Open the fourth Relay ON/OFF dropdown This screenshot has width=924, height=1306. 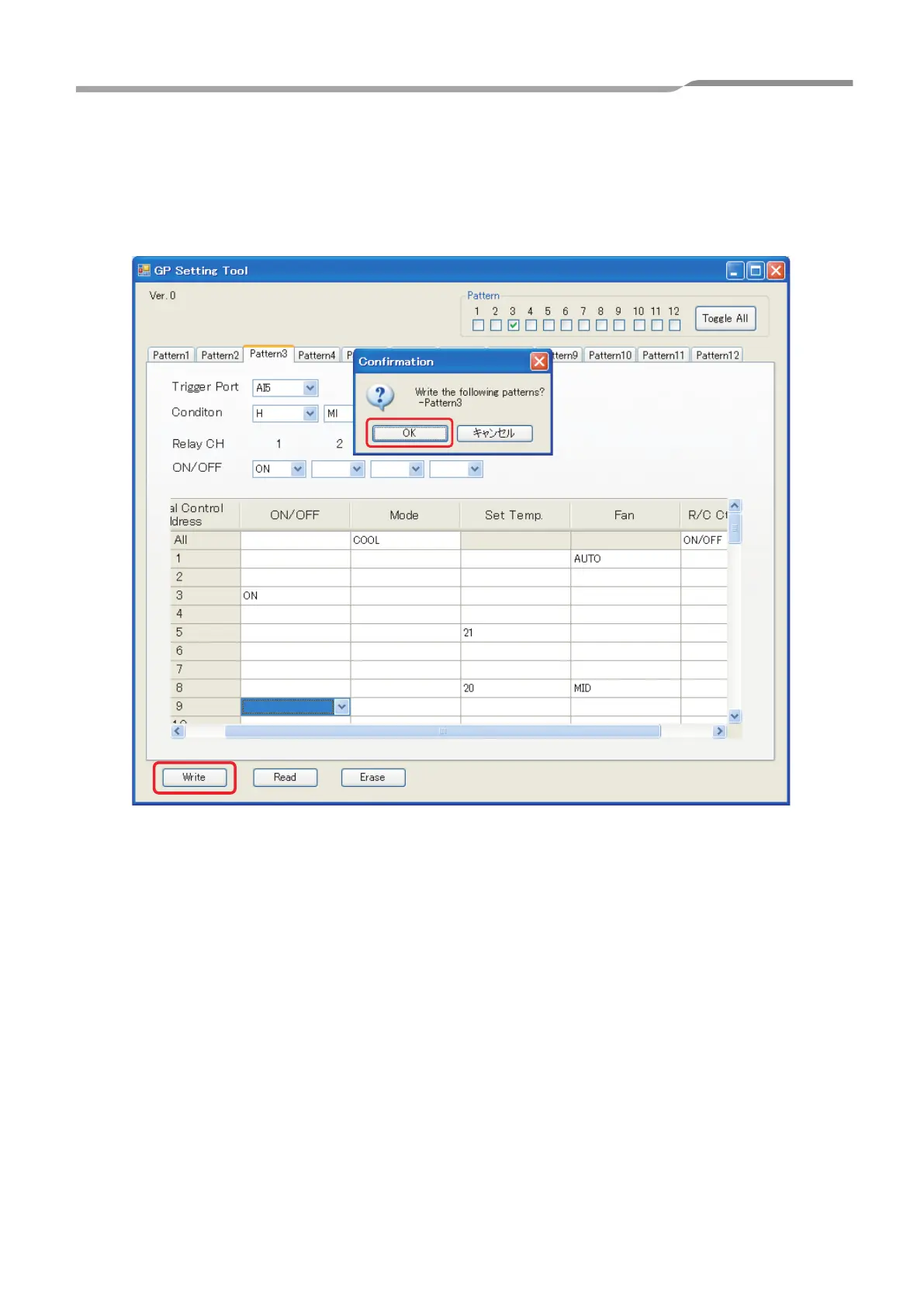coord(475,469)
